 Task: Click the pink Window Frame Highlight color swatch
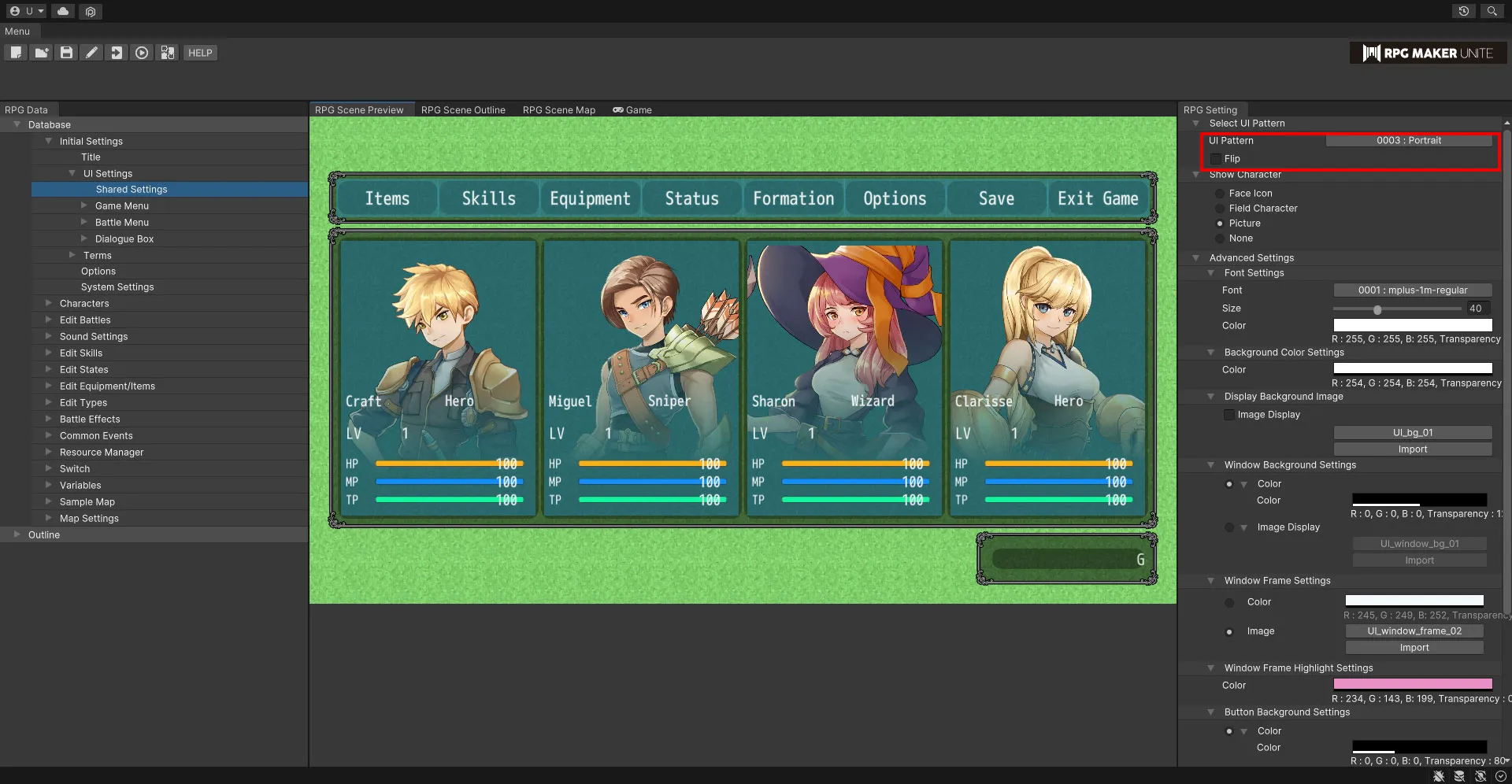(x=1412, y=685)
